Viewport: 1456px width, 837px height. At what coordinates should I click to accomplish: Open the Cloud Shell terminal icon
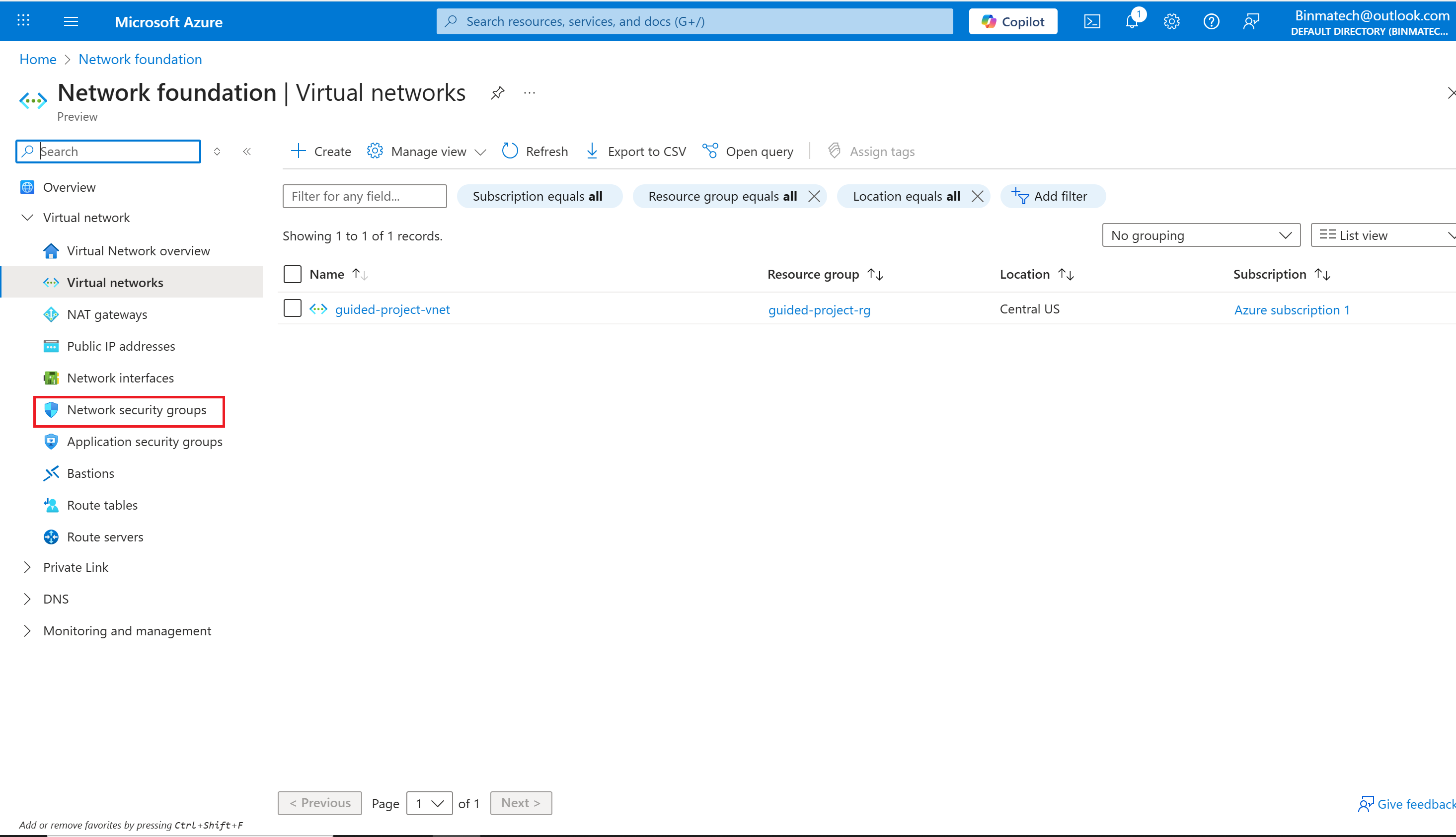(x=1091, y=21)
